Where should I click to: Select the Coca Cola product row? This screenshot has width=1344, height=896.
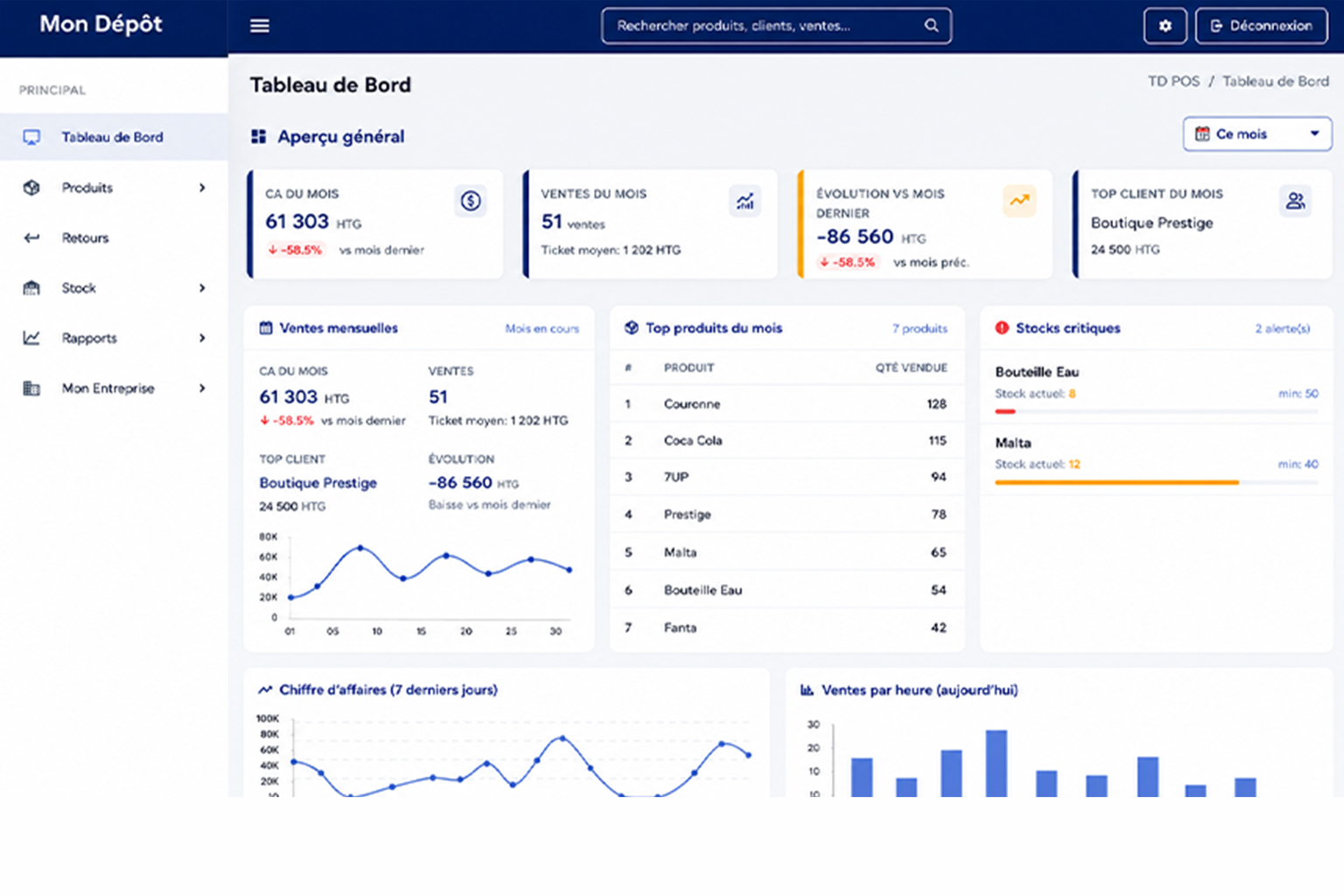tap(787, 441)
